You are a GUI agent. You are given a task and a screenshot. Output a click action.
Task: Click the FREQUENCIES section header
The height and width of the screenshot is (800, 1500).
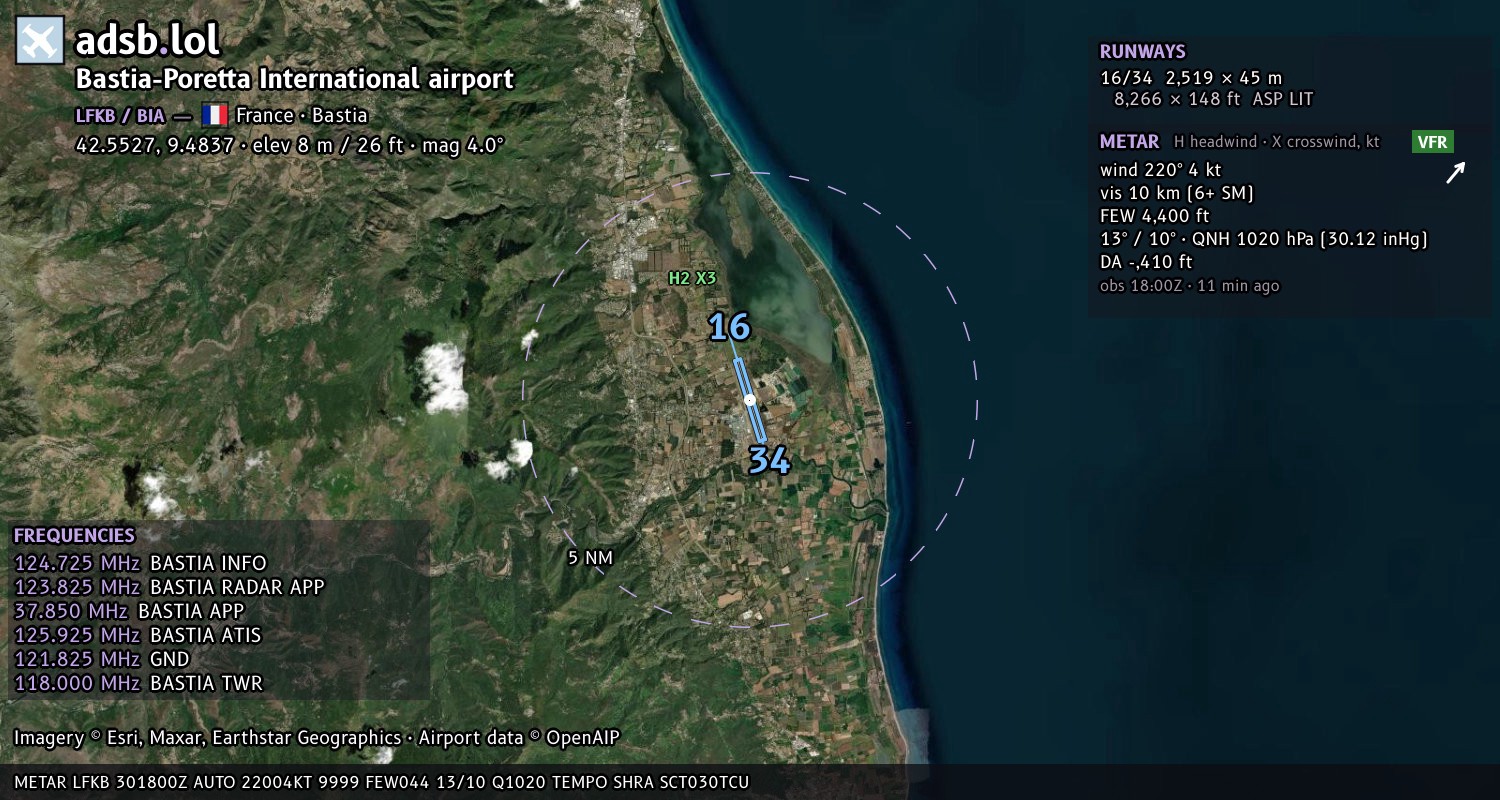[73, 536]
